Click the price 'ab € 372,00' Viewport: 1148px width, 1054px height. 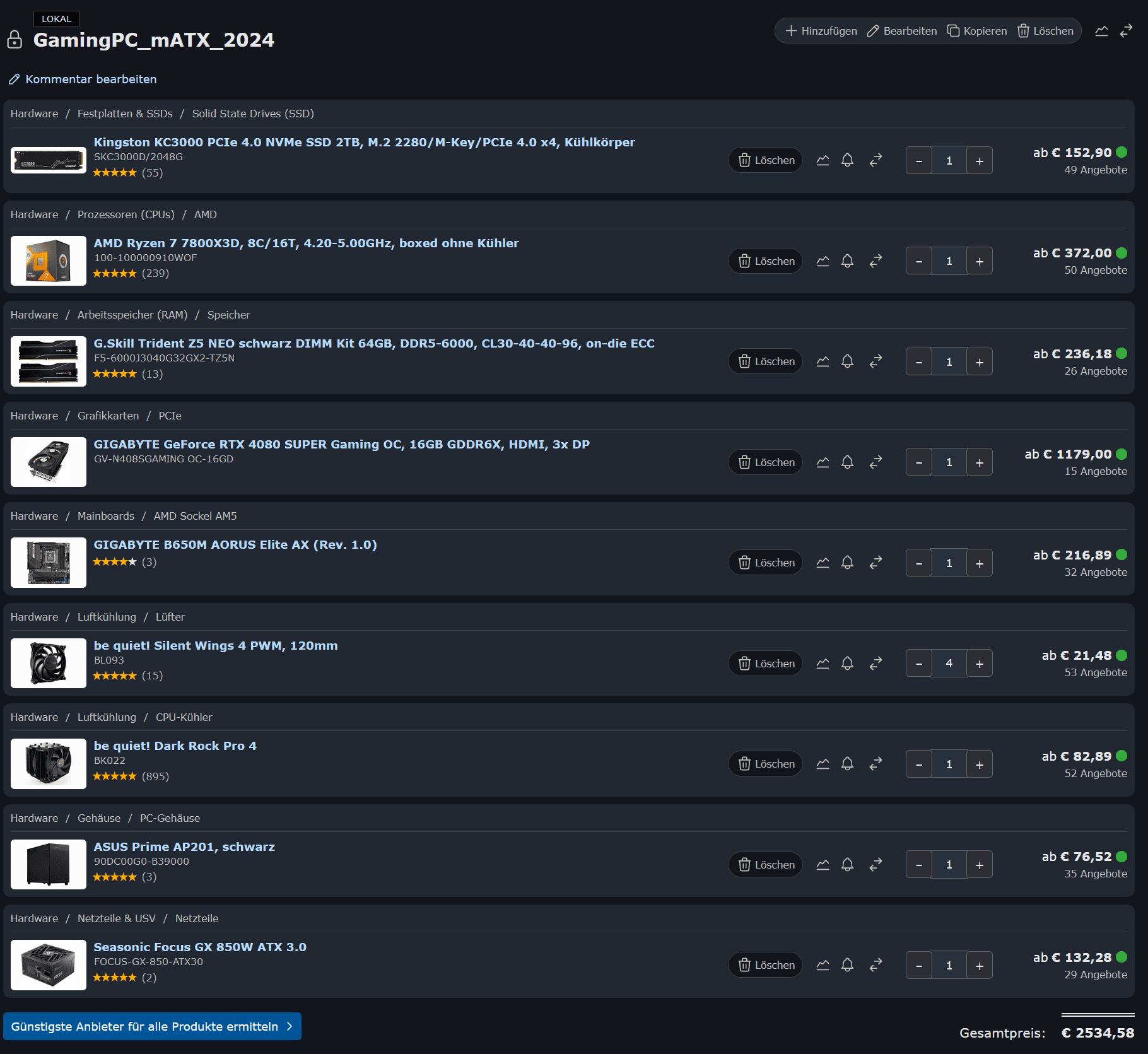point(1072,253)
